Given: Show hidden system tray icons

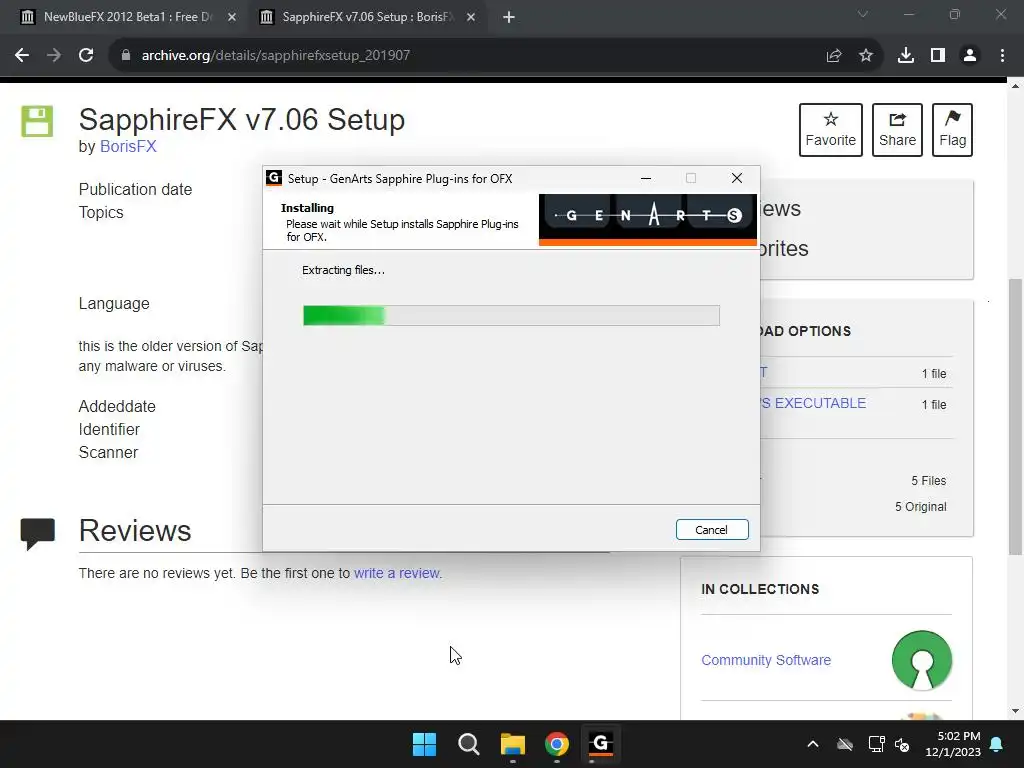Looking at the screenshot, I should tap(813, 744).
